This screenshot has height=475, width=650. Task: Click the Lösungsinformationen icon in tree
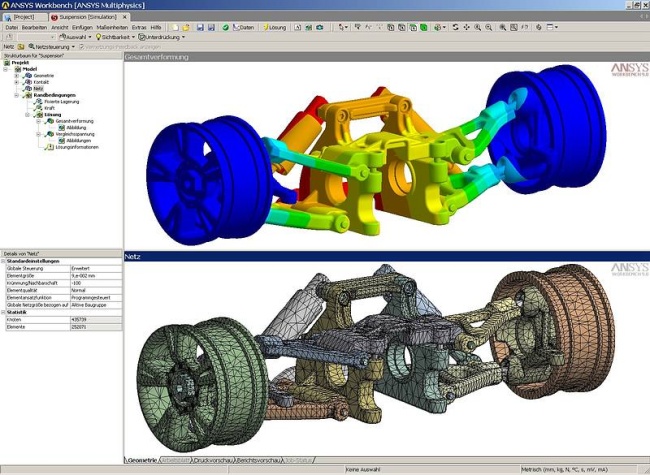[x=49, y=147]
